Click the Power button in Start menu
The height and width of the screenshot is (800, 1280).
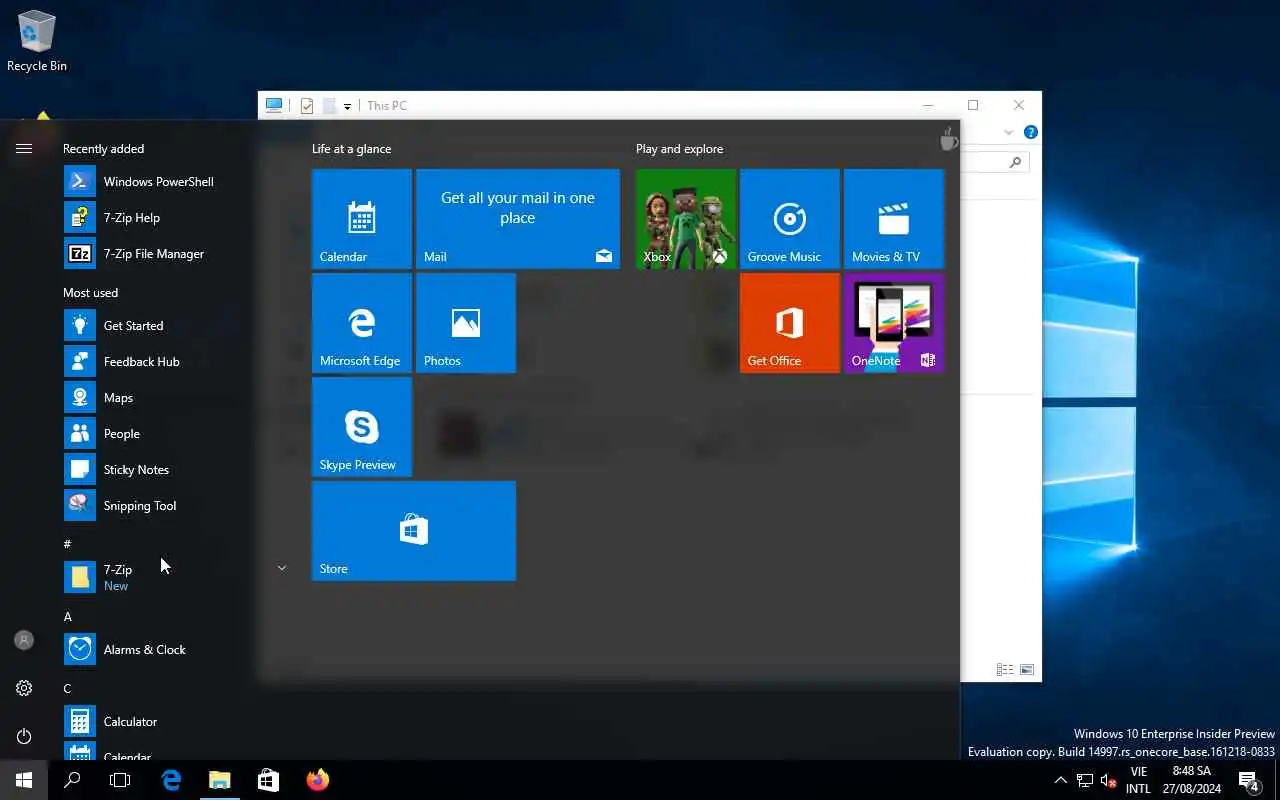coord(24,736)
